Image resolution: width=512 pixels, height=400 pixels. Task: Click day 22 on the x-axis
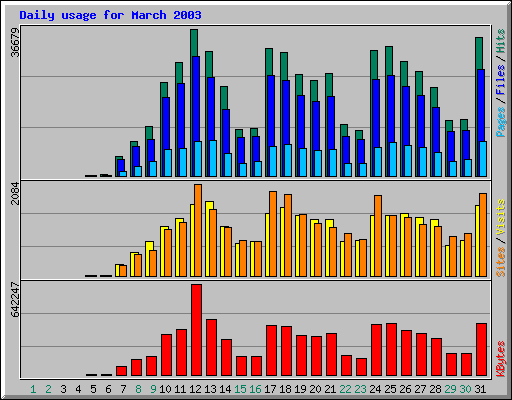(x=345, y=389)
